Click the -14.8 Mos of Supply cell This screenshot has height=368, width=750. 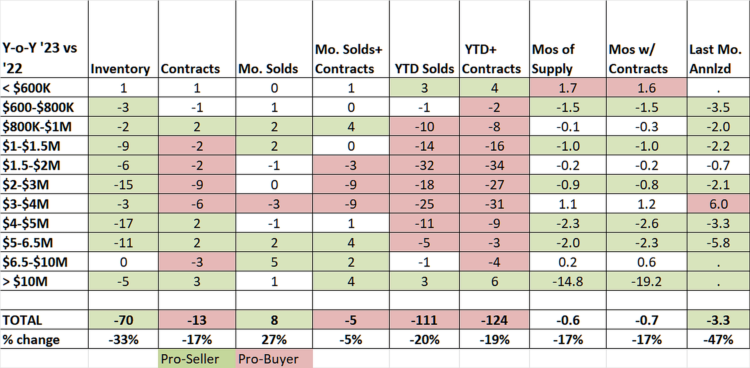568,282
